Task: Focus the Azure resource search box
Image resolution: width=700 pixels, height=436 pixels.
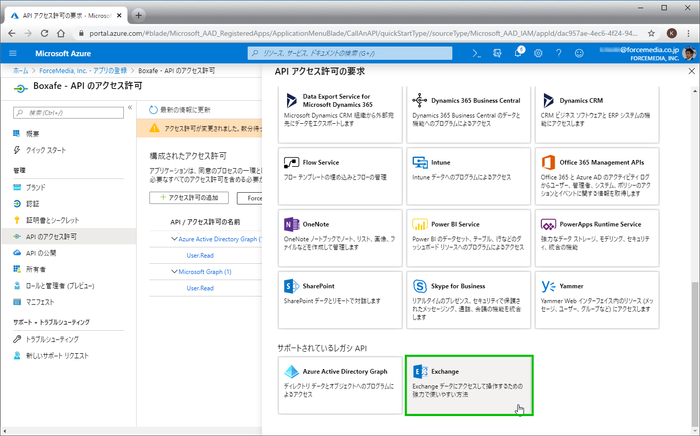Action: click(350, 53)
